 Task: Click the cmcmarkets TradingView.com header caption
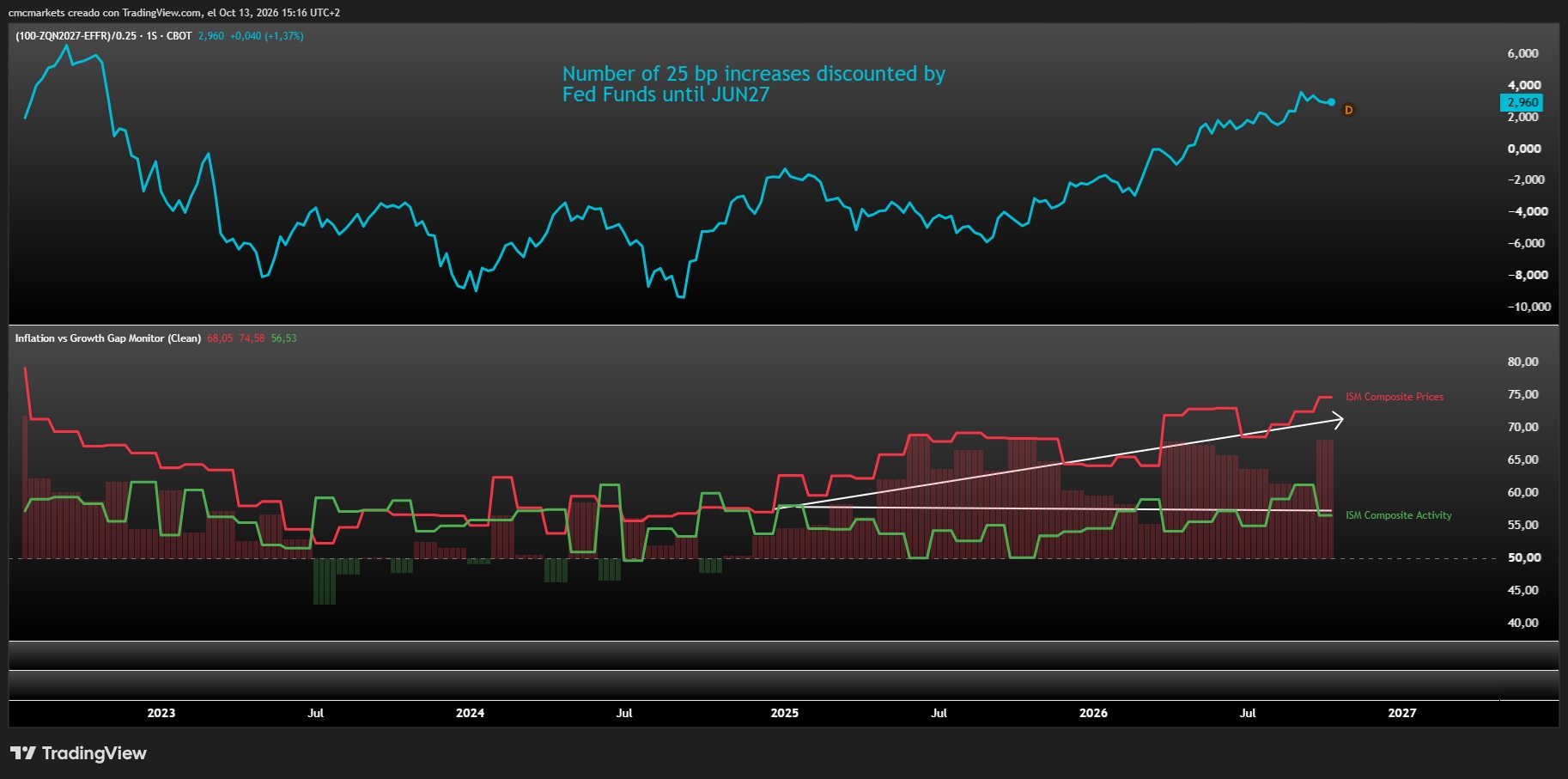(x=174, y=13)
